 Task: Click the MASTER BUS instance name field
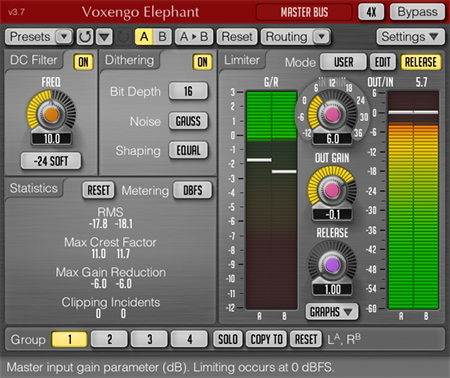tap(304, 12)
